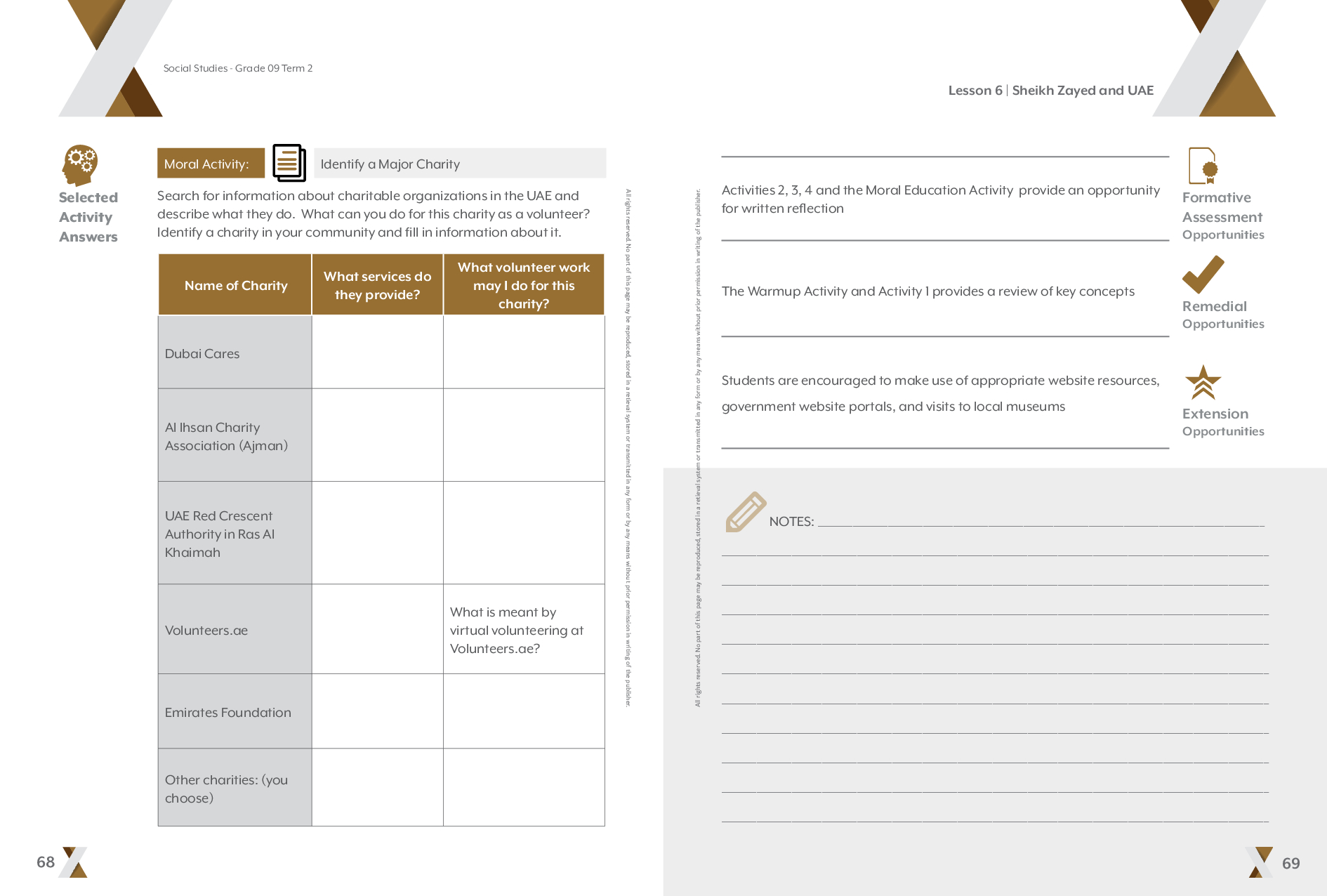Click the Lesson 6 Sheikh Zayed heading

tap(1050, 91)
